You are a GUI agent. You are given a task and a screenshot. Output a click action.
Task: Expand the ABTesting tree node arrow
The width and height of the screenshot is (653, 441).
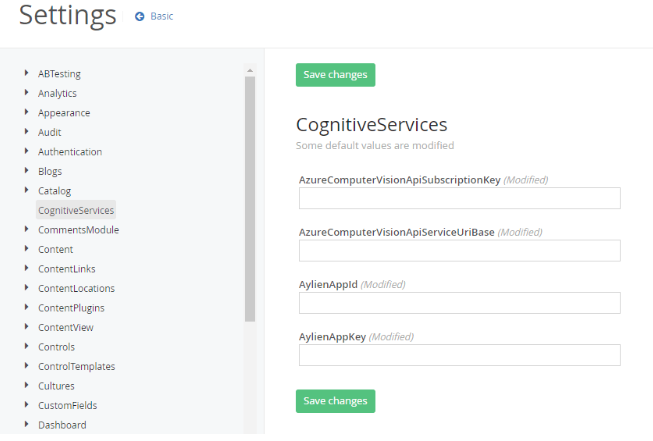(x=27, y=73)
